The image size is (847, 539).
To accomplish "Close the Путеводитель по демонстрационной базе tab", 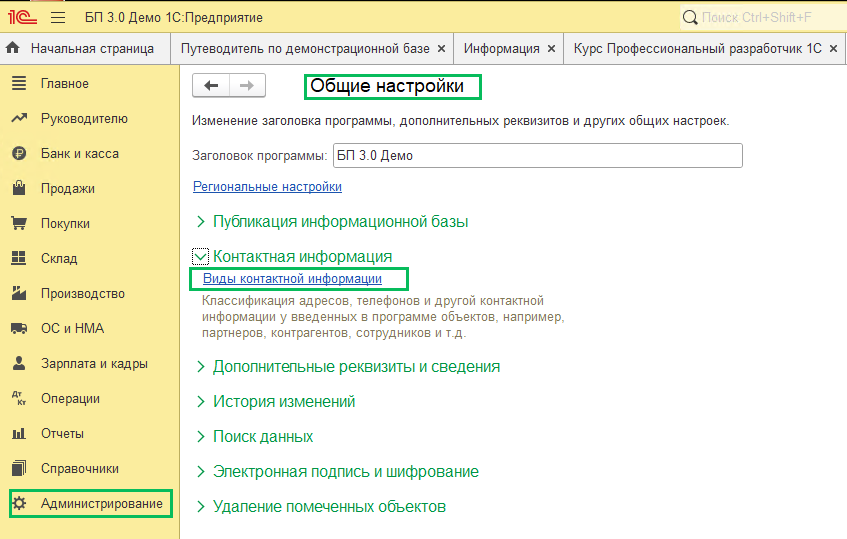I will pos(441,49).
